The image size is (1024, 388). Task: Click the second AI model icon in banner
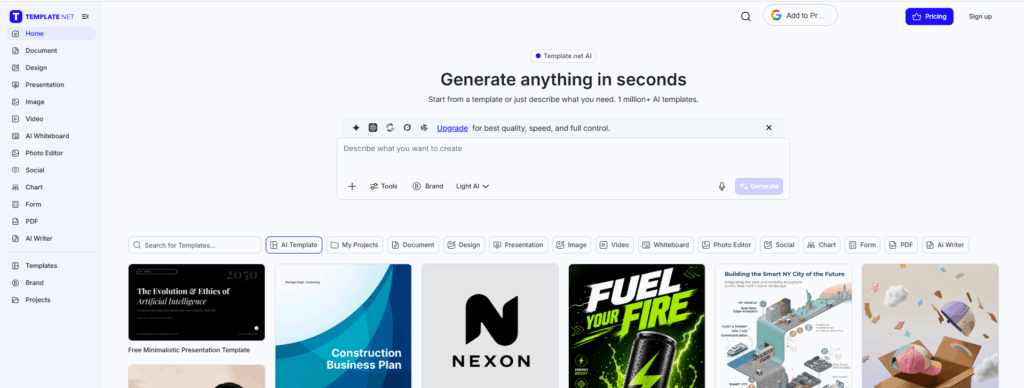(373, 128)
